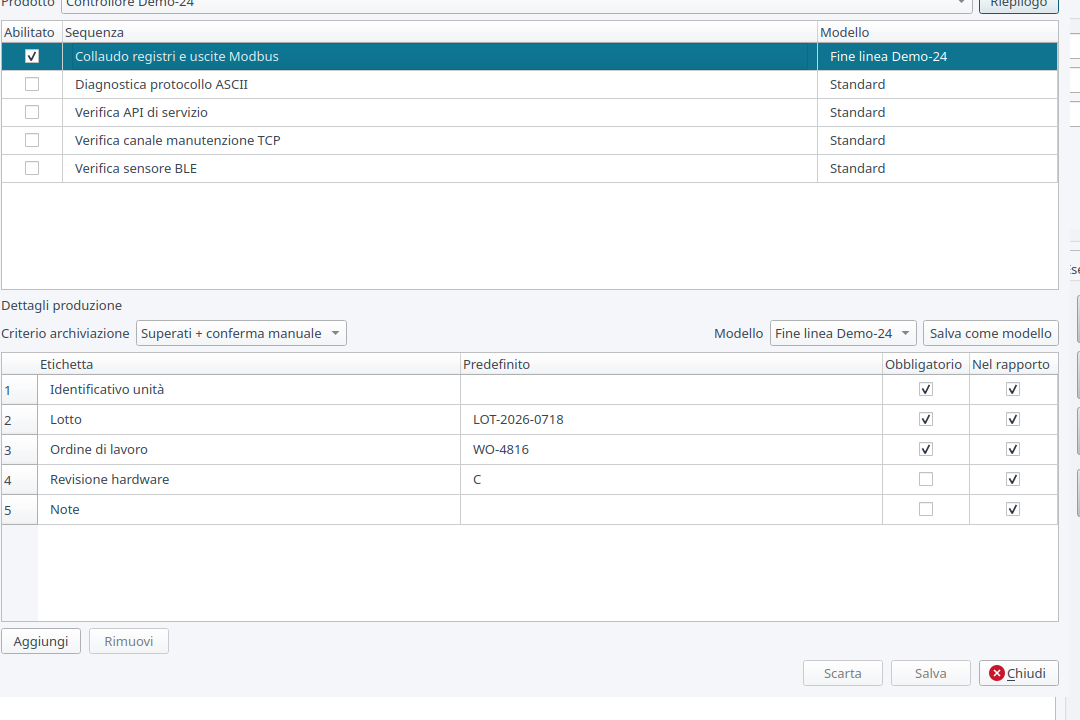
Task: Toggle Nel rapporto for Lotto
Action: click(1012, 420)
